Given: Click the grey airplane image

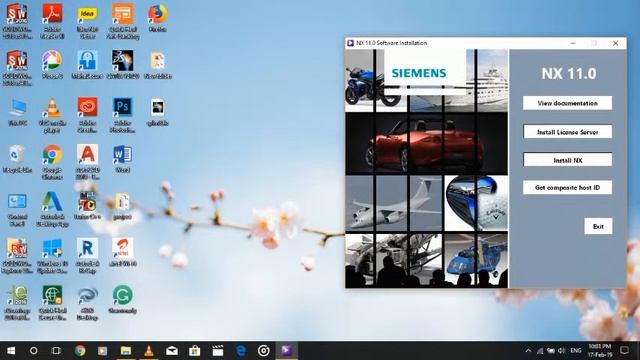Looking at the screenshot, I should [x=393, y=203].
